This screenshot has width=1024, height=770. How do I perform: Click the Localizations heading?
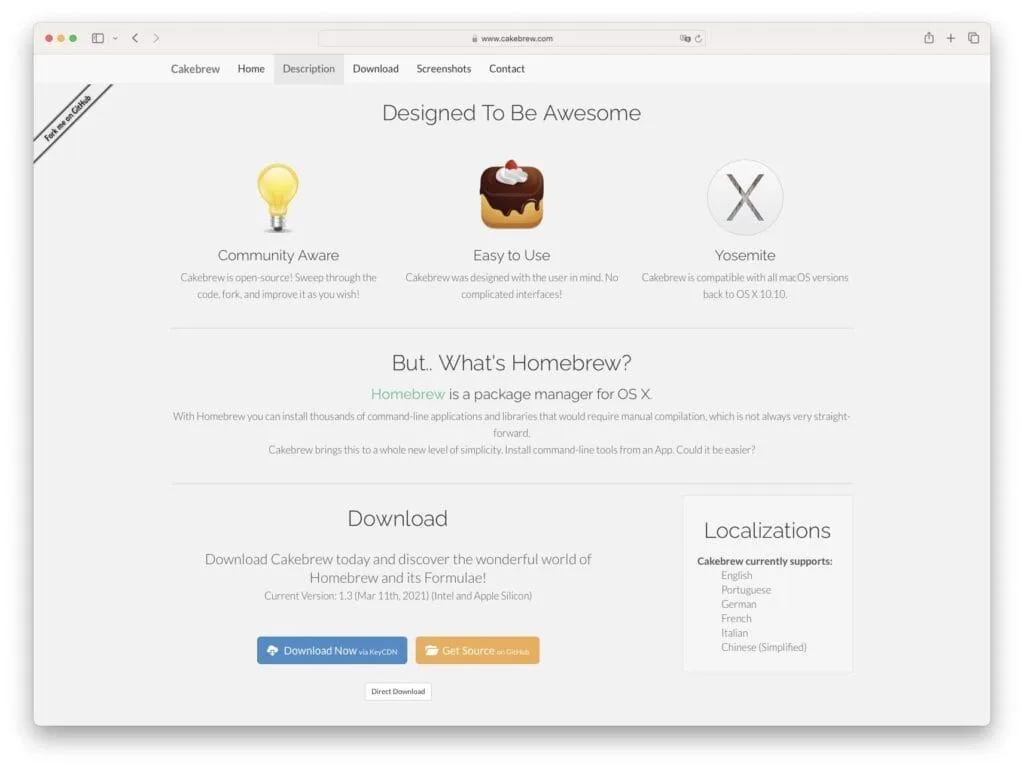pyautogui.click(x=767, y=530)
